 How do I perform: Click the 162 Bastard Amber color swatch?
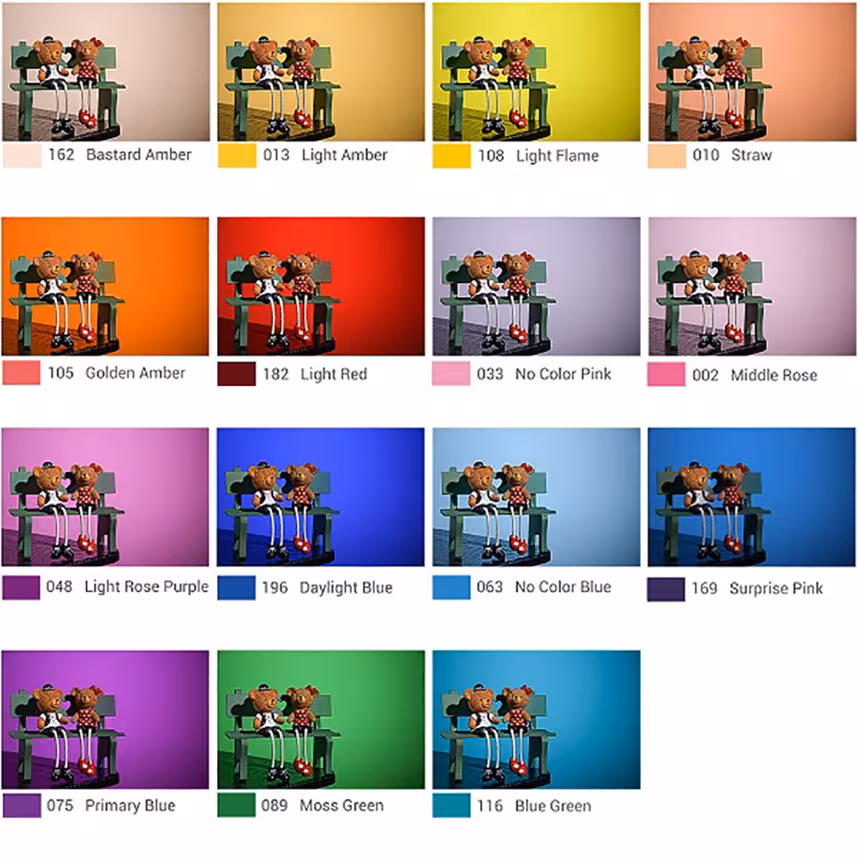(22, 155)
